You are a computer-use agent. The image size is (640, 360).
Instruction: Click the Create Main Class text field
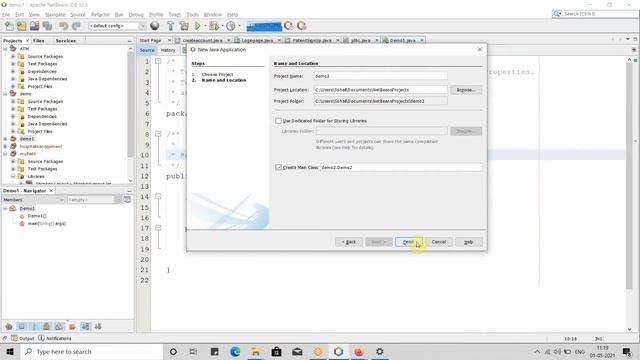coord(401,167)
